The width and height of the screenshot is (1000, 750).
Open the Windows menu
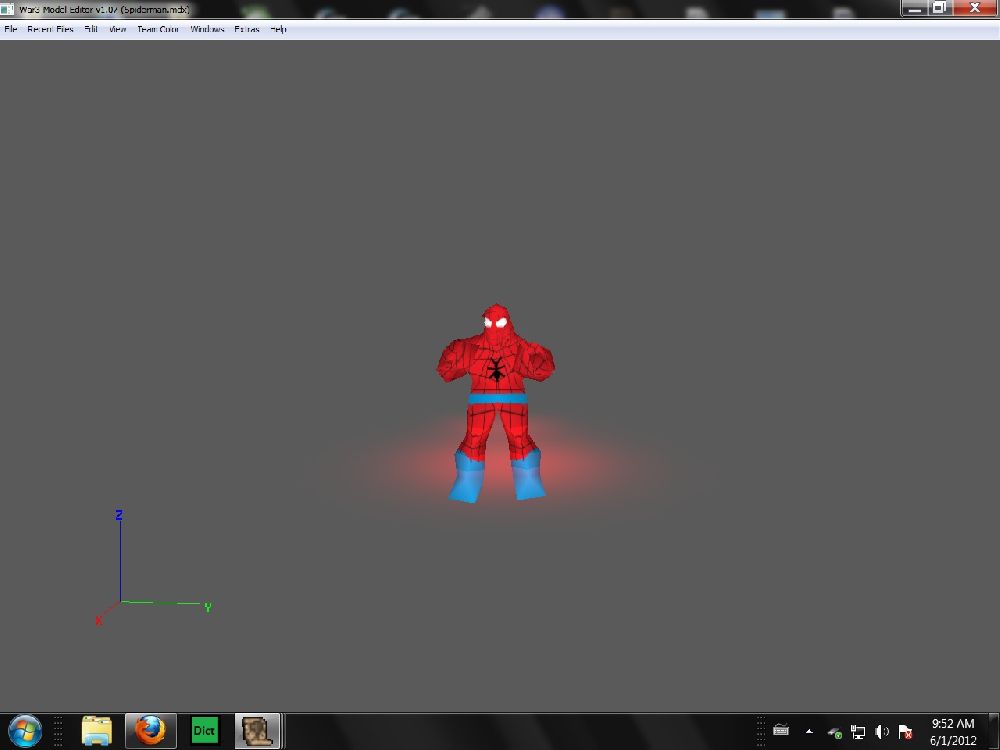(207, 29)
